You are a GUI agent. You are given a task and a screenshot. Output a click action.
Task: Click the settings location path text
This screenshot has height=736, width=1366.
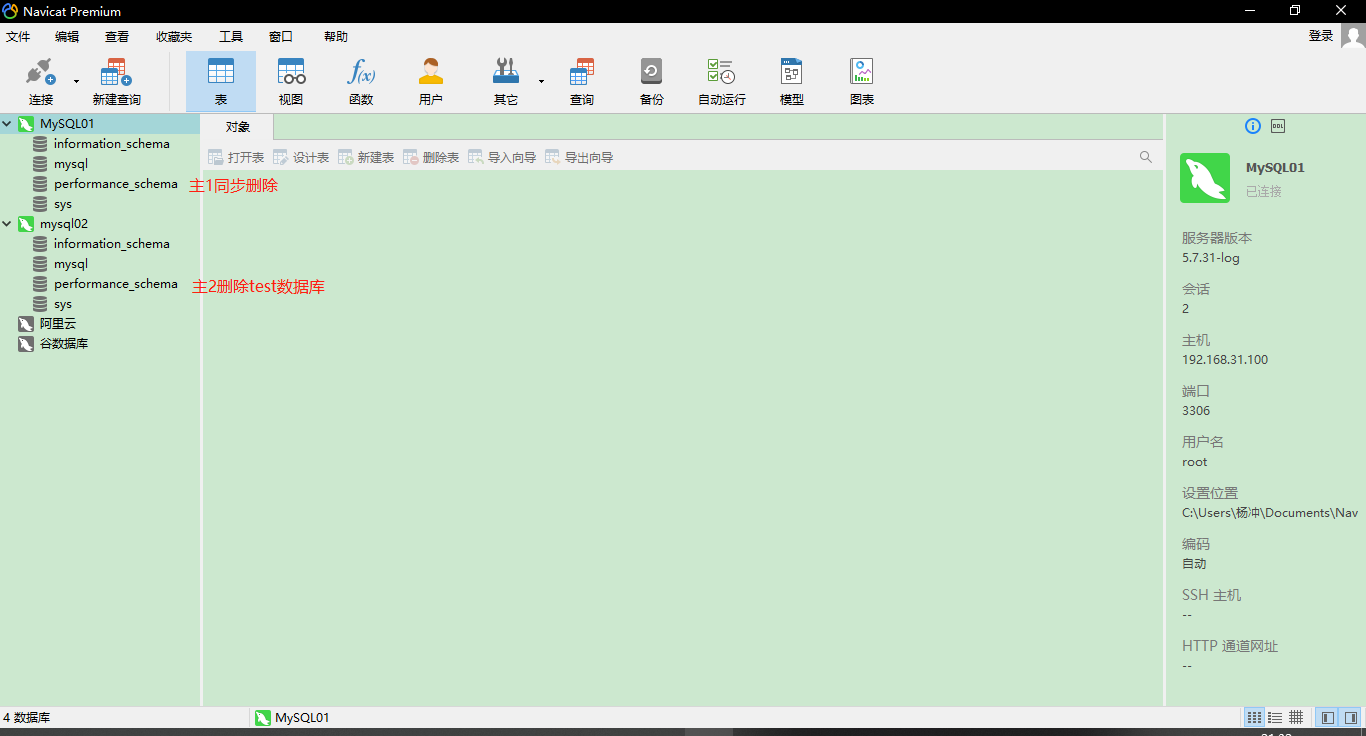pyautogui.click(x=1270, y=513)
